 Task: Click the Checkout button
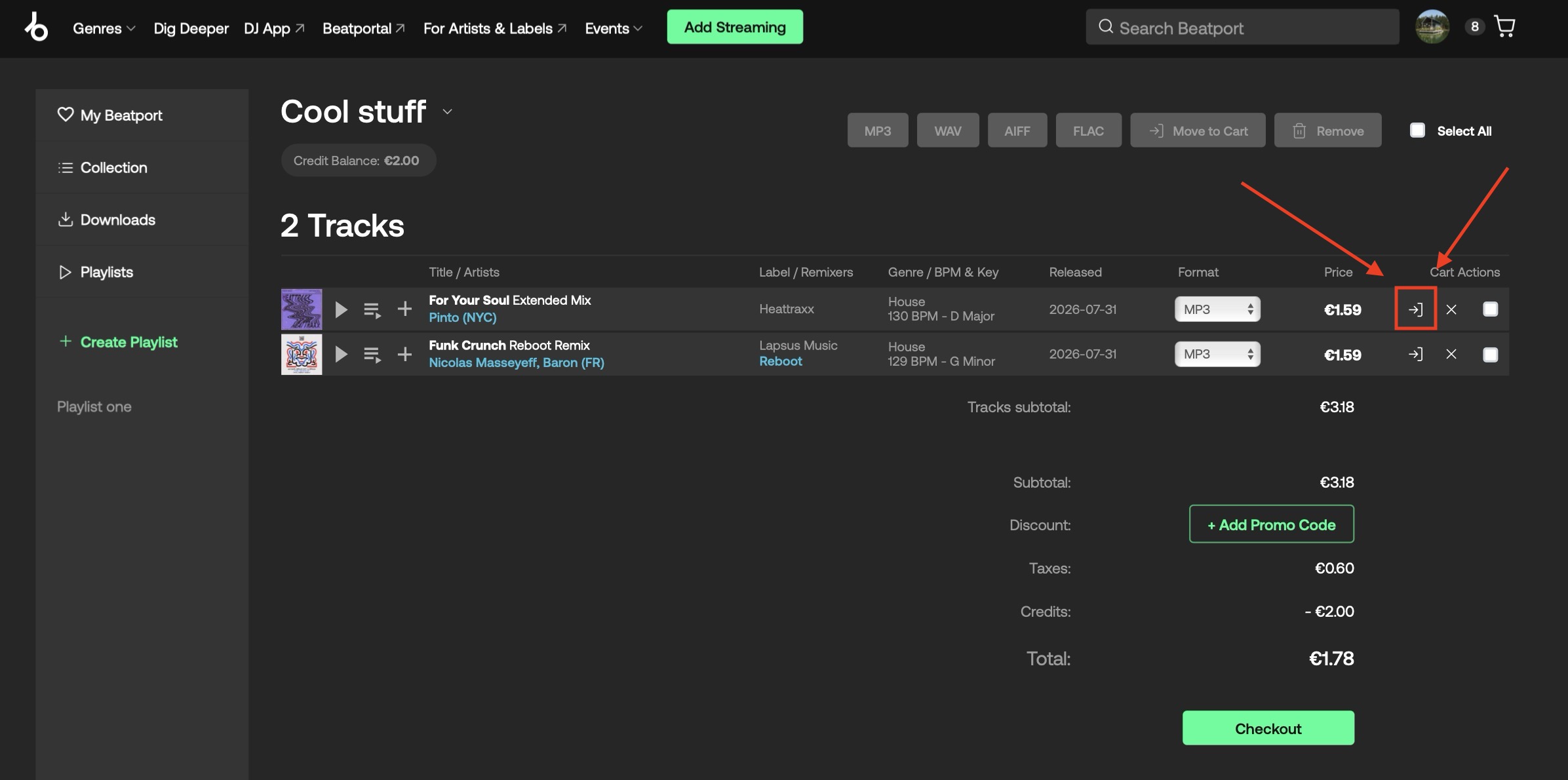(x=1268, y=728)
